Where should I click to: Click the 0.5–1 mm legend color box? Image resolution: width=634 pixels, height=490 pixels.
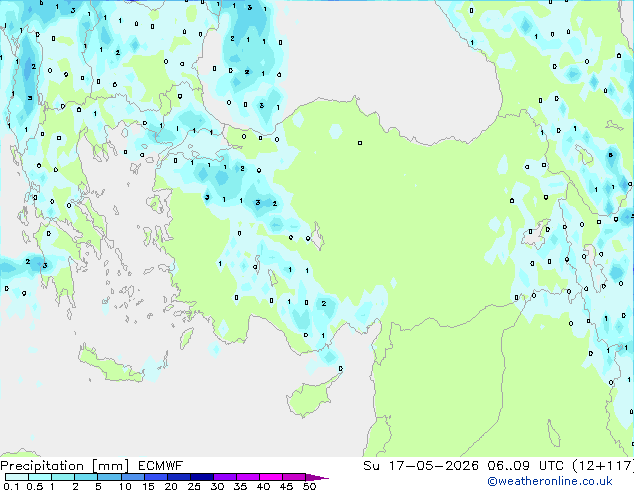[x=40, y=477]
